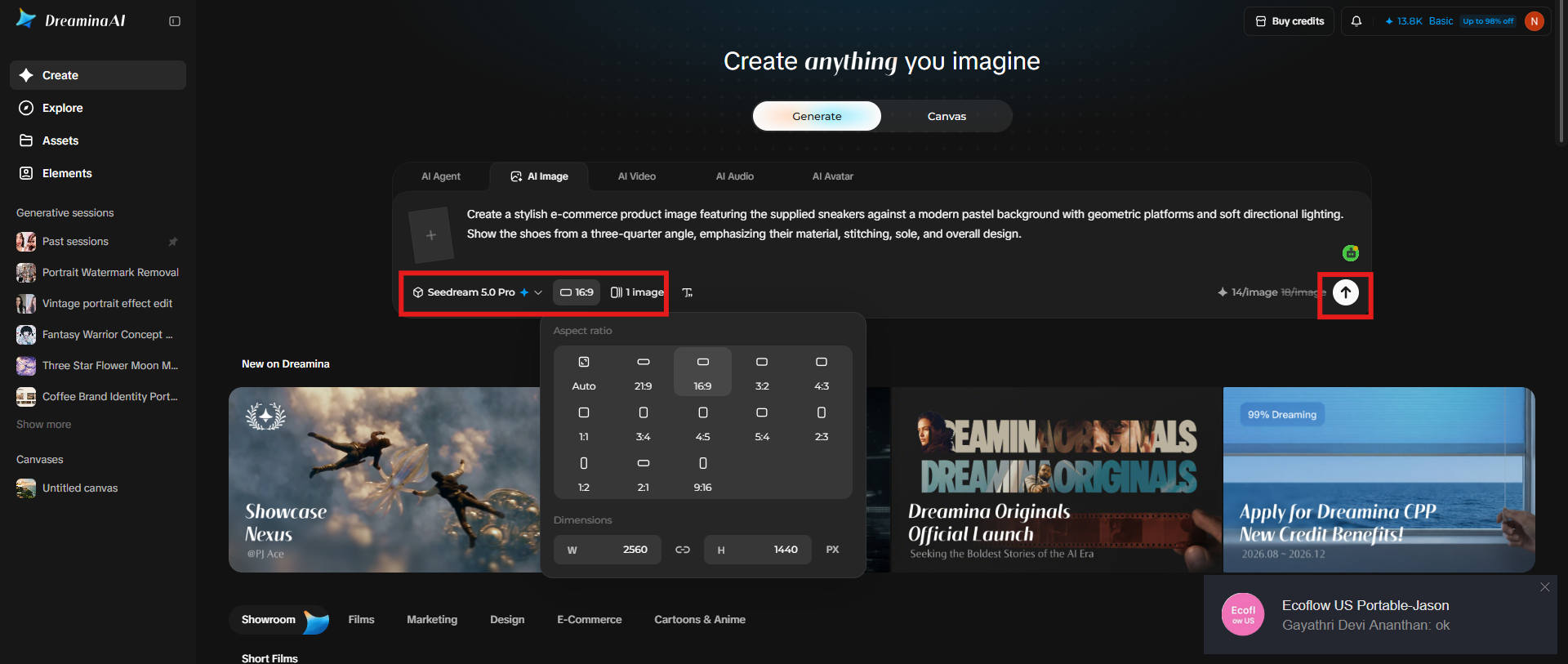Click the DreaminaAI logo
This screenshot has width=1568, height=664.
click(71, 20)
